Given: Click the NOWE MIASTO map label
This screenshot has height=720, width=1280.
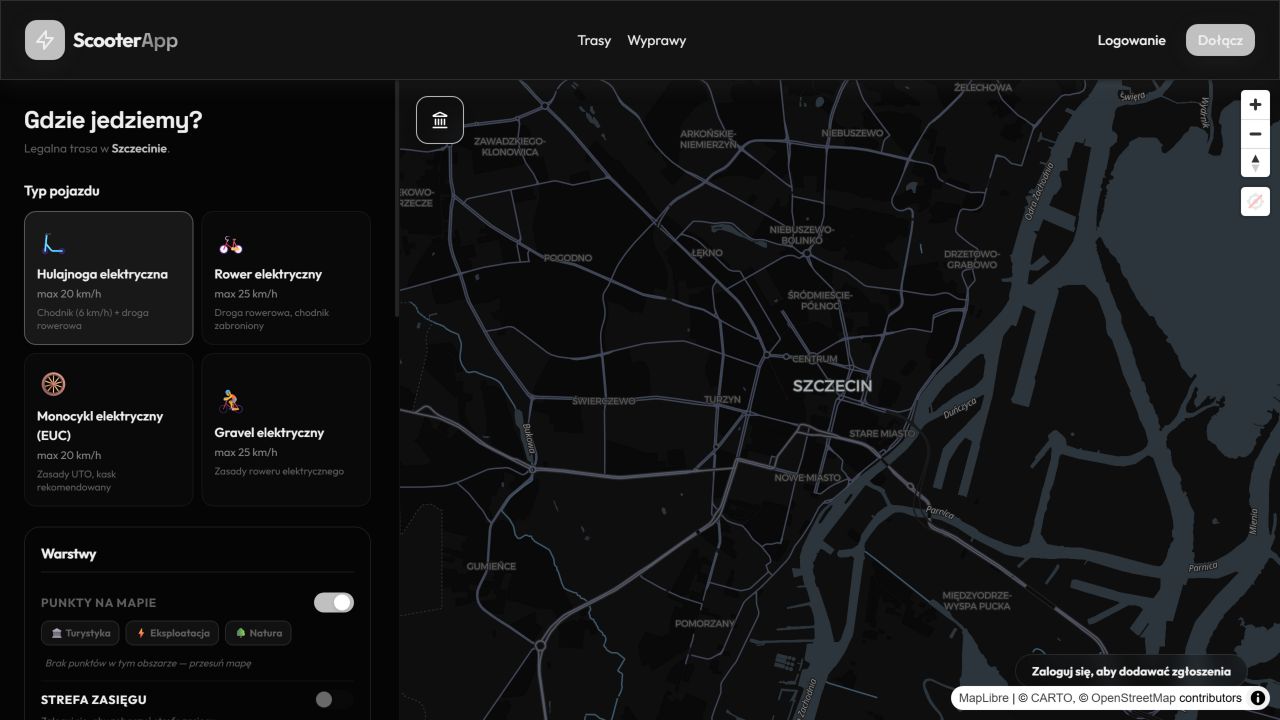Looking at the screenshot, I should [x=808, y=478].
